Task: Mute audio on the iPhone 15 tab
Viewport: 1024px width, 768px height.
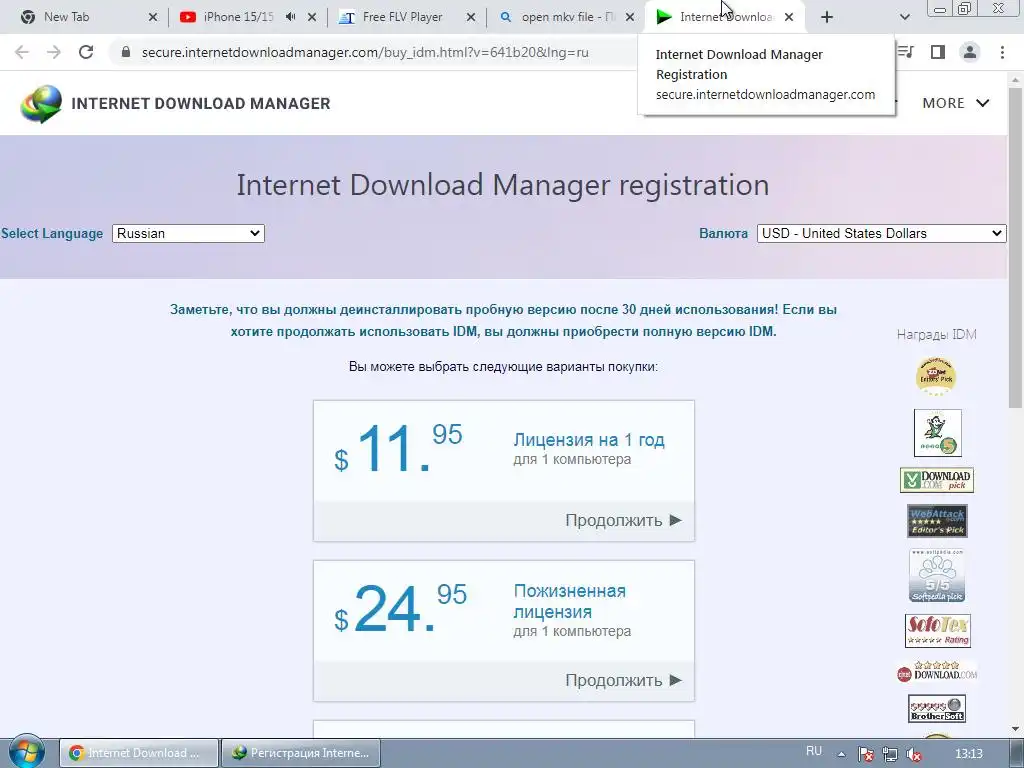Action: 291,17
